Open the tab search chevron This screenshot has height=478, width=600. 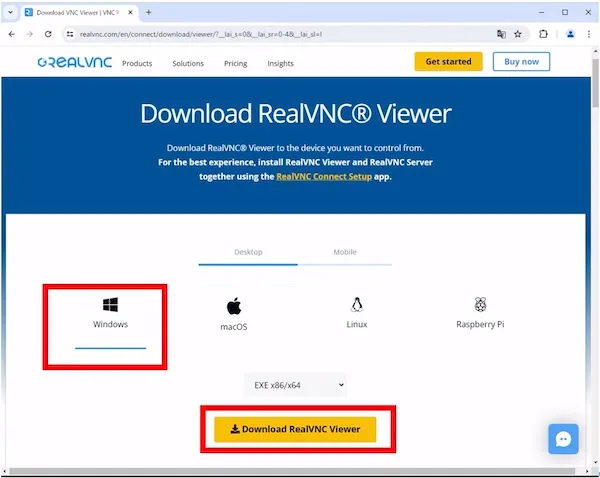click(10, 12)
